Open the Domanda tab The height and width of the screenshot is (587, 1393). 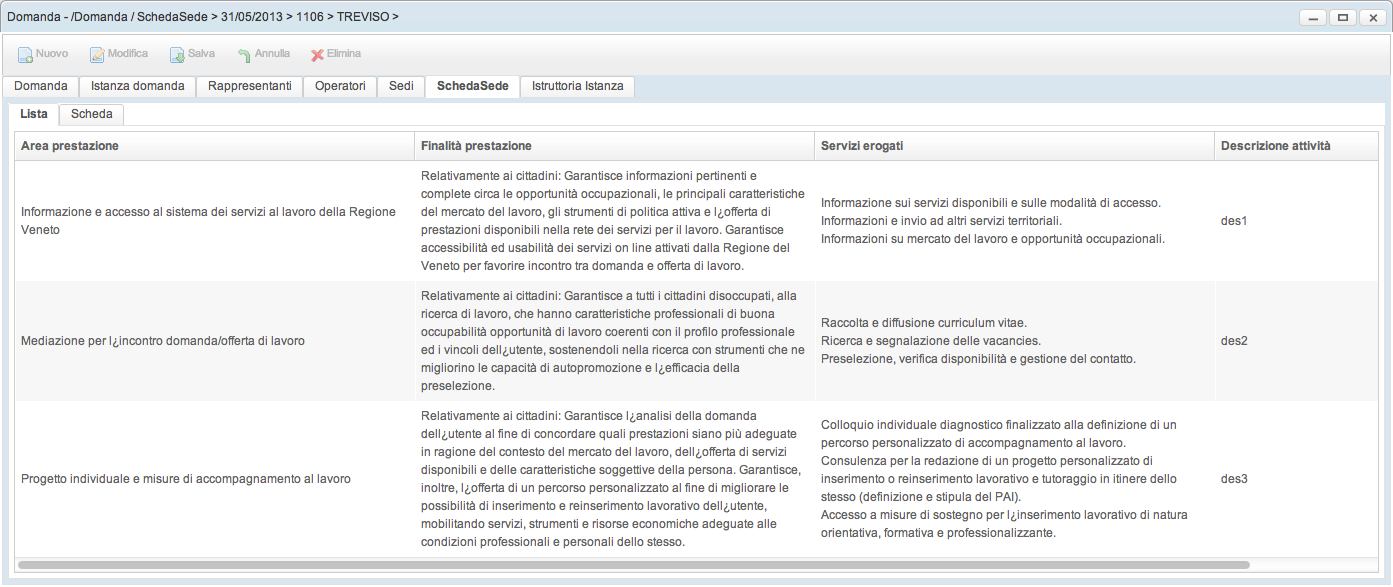point(41,86)
